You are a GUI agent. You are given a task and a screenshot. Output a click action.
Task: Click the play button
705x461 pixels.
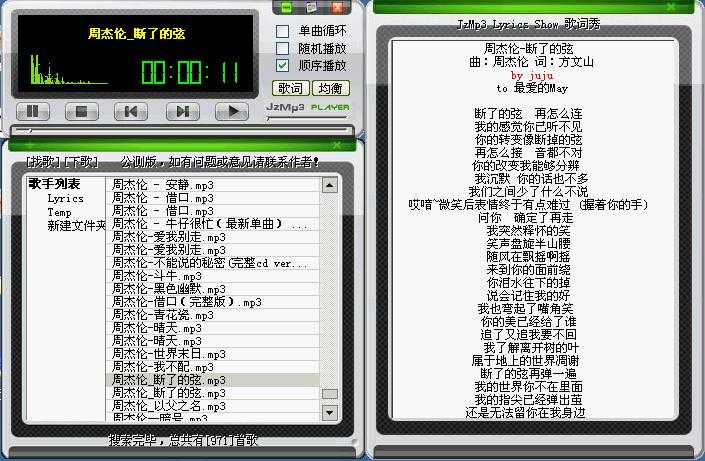tap(232, 111)
